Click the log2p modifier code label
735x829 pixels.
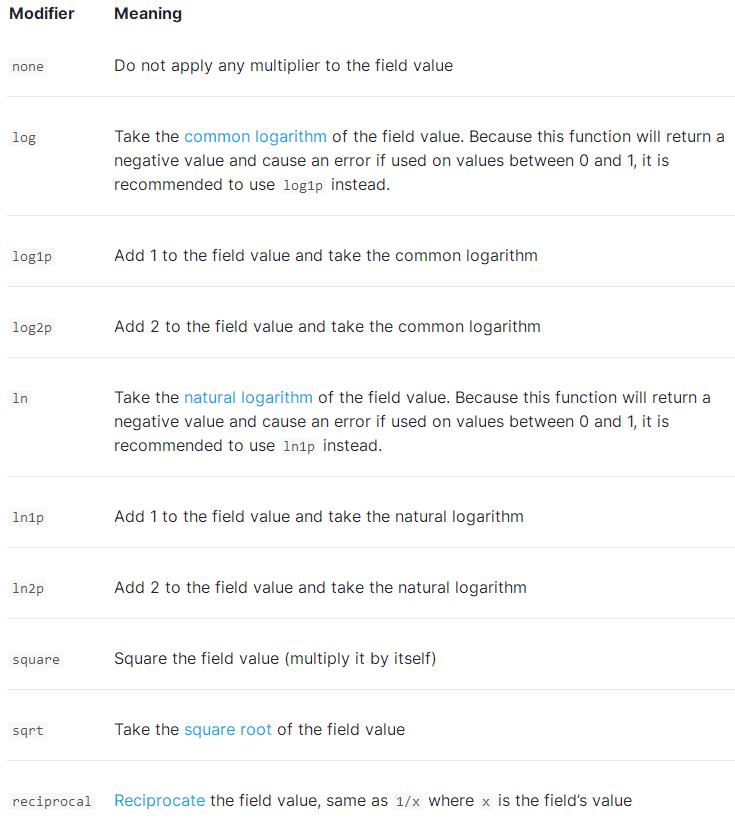pos(32,327)
